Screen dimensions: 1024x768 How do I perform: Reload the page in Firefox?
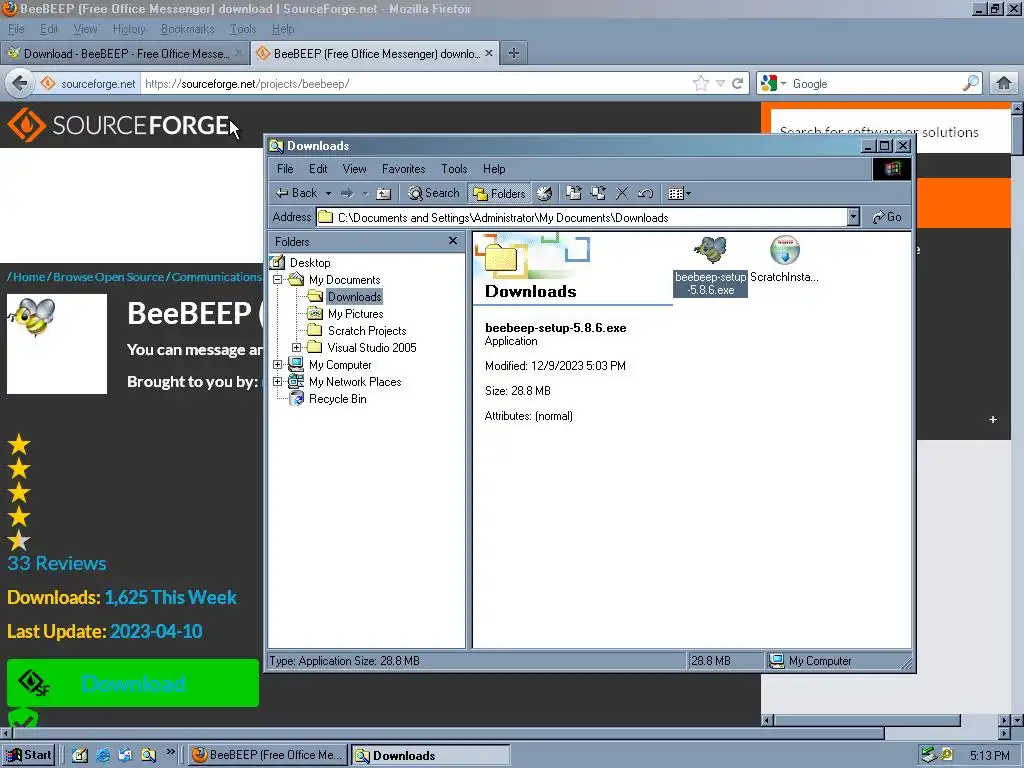[x=737, y=83]
